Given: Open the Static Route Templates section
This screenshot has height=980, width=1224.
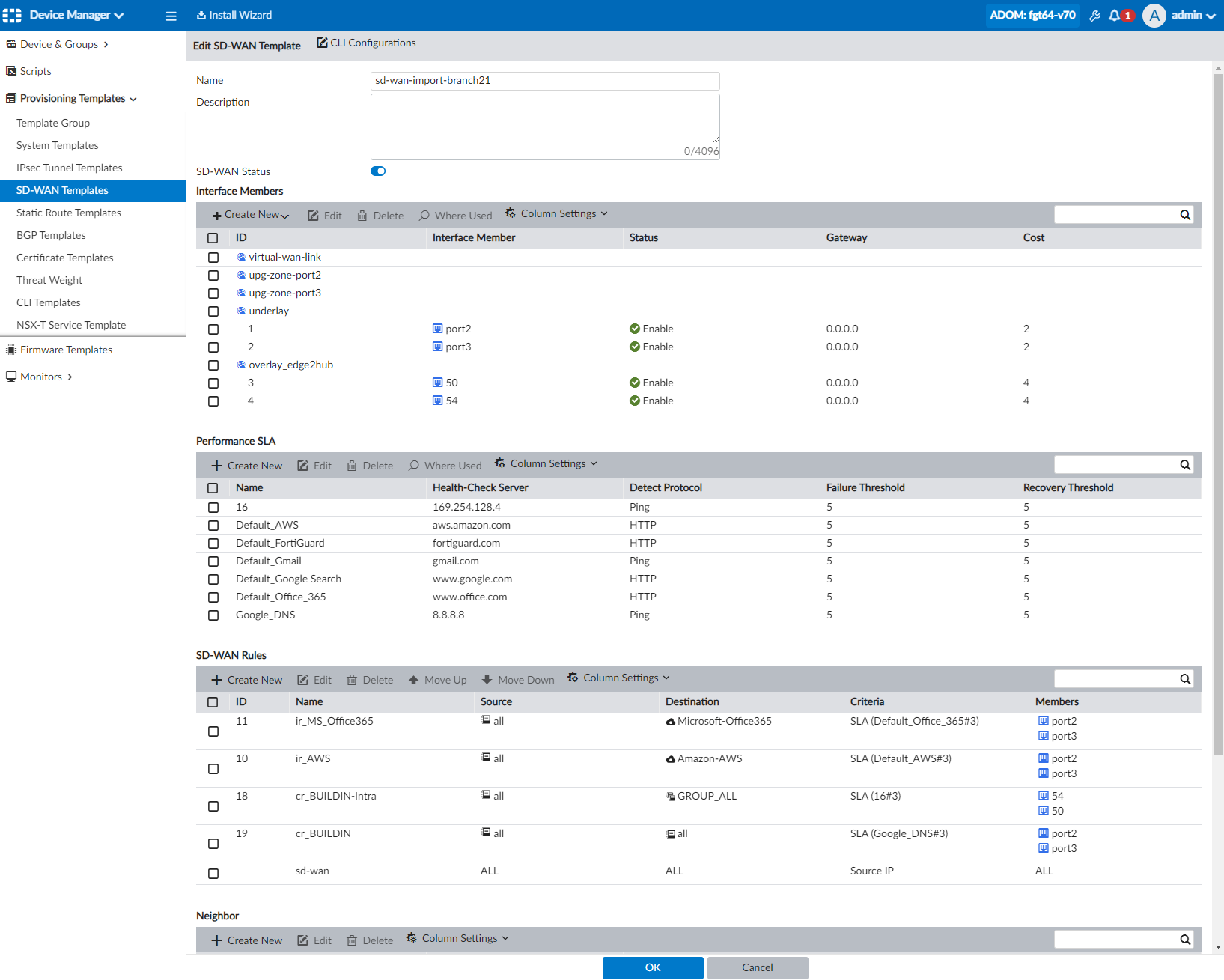Looking at the screenshot, I should [x=68, y=213].
